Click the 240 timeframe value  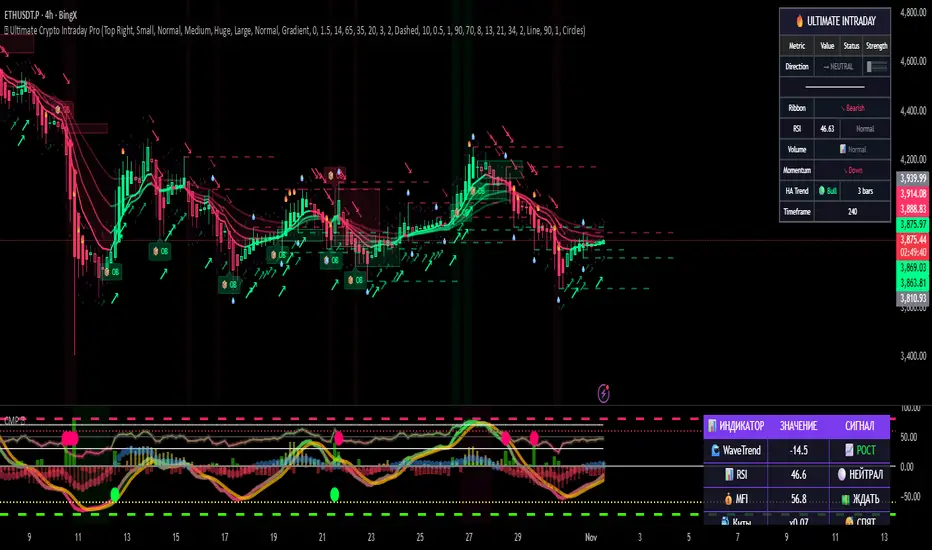click(852, 212)
